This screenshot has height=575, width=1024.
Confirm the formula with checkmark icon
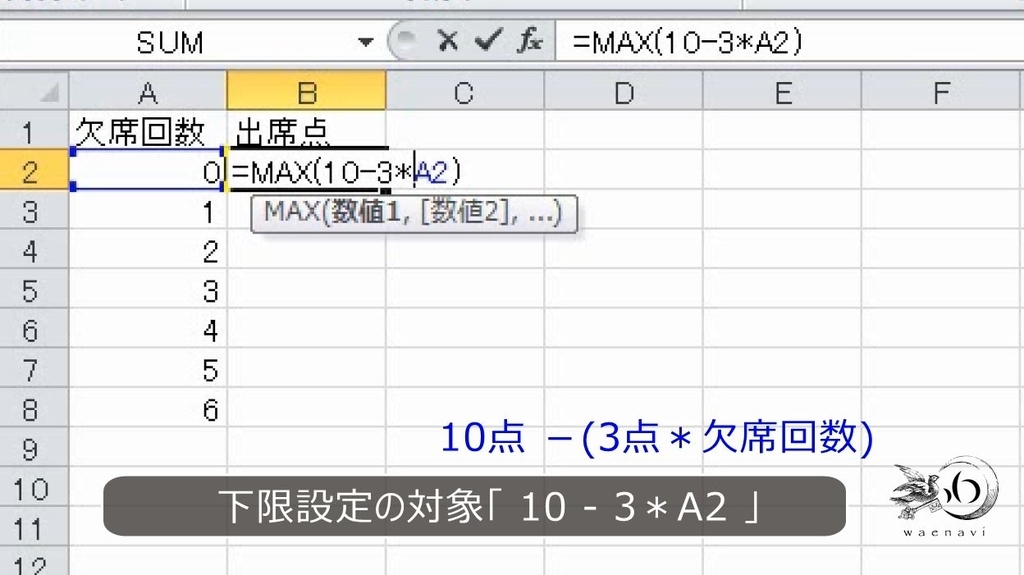click(488, 41)
